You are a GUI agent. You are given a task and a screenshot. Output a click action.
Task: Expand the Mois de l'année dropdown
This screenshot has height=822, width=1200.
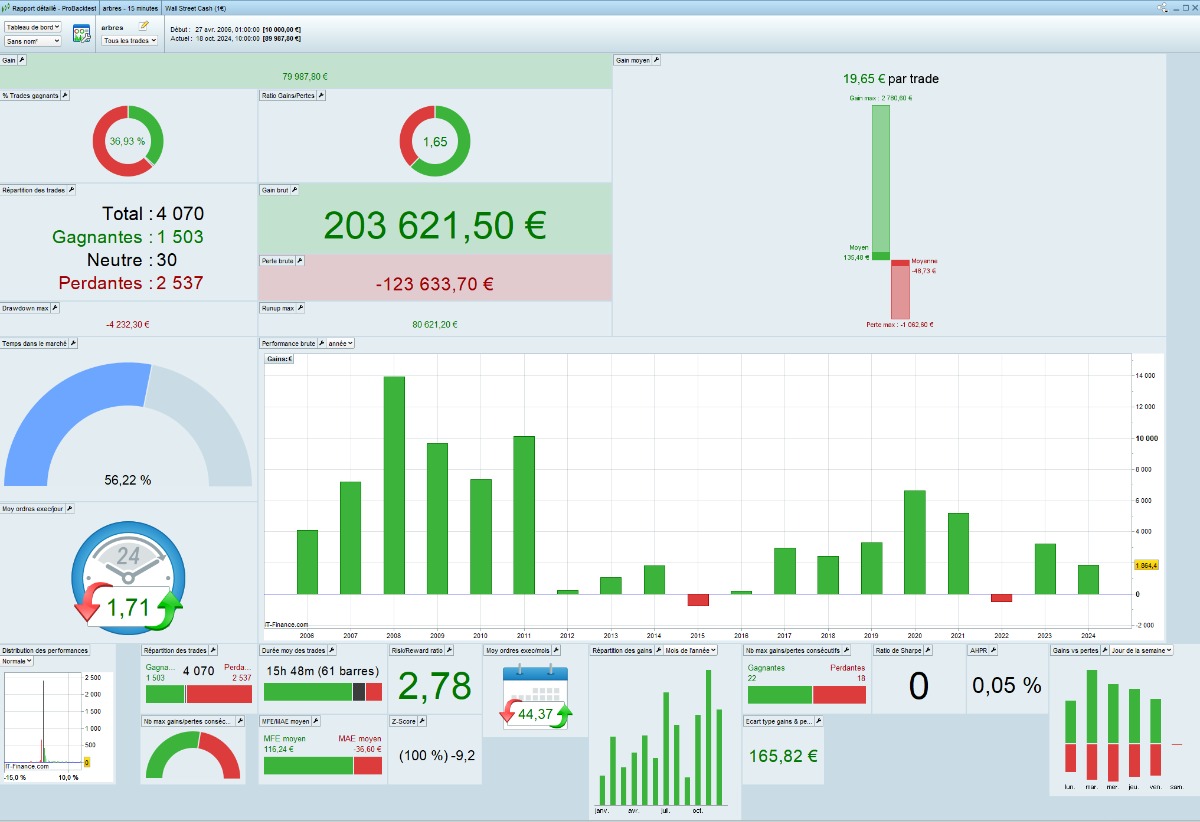691,650
